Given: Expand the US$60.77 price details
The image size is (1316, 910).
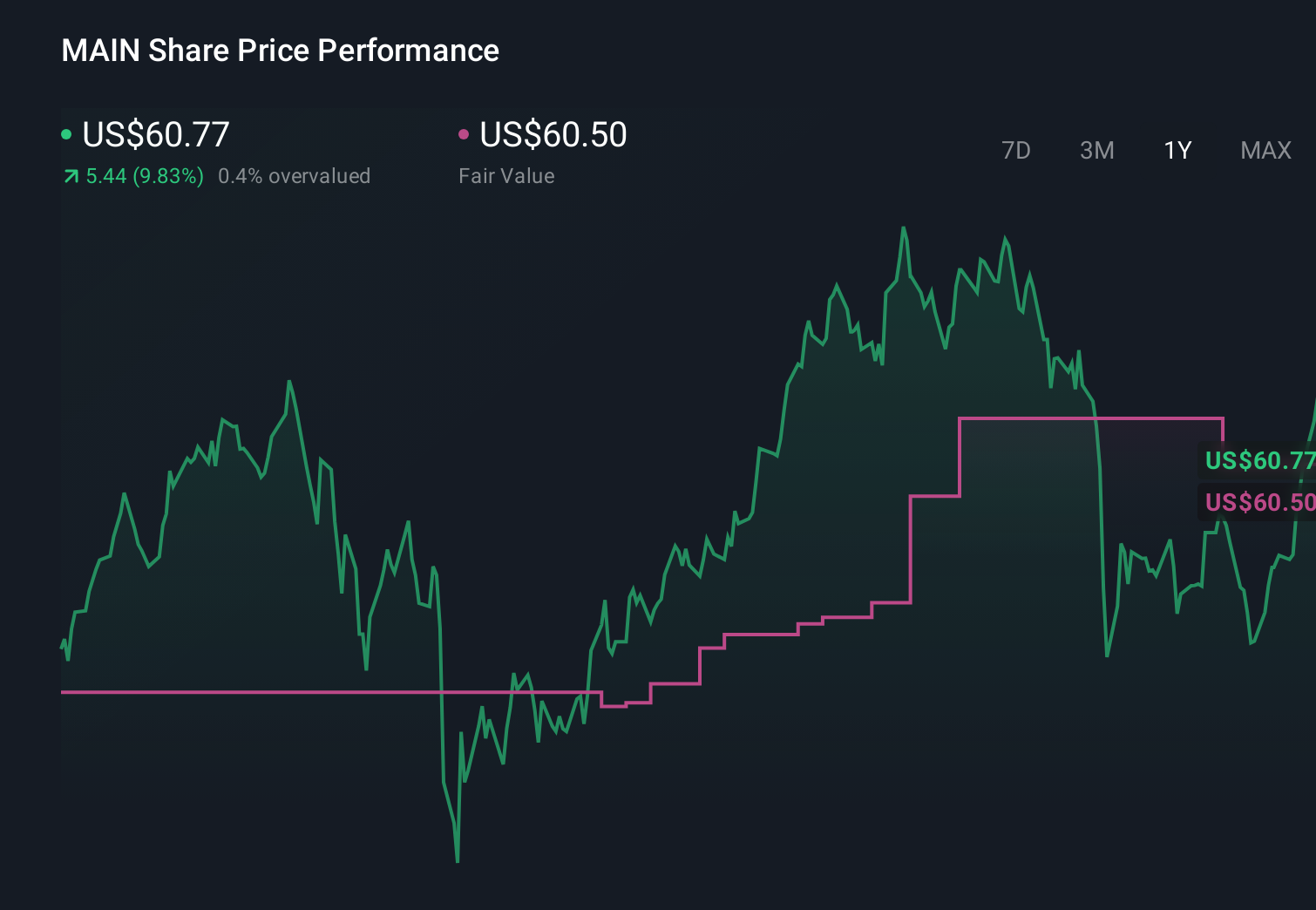Looking at the screenshot, I should point(155,134).
